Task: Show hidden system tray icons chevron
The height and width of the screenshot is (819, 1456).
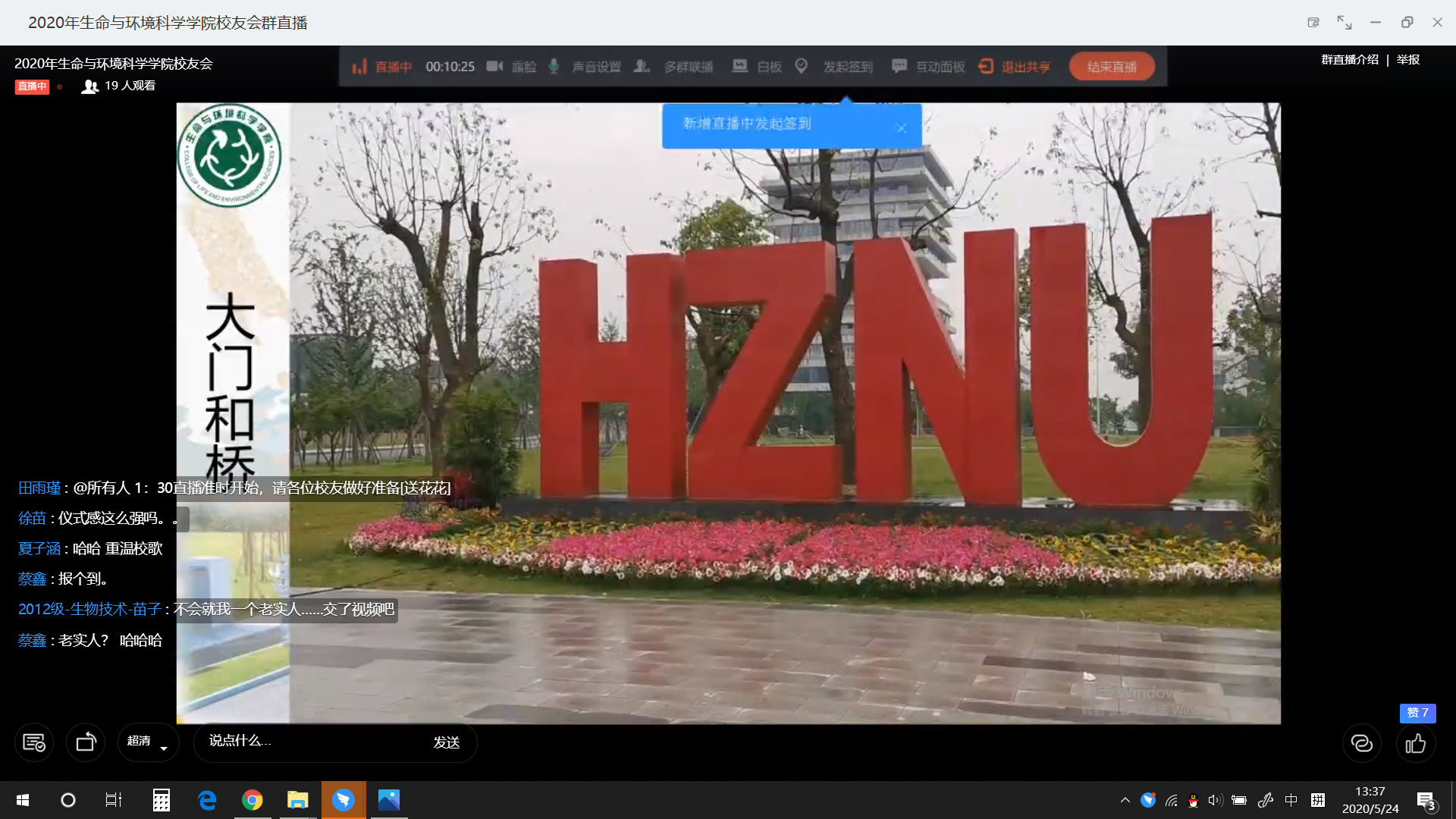Action: click(x=1125, y=800)
